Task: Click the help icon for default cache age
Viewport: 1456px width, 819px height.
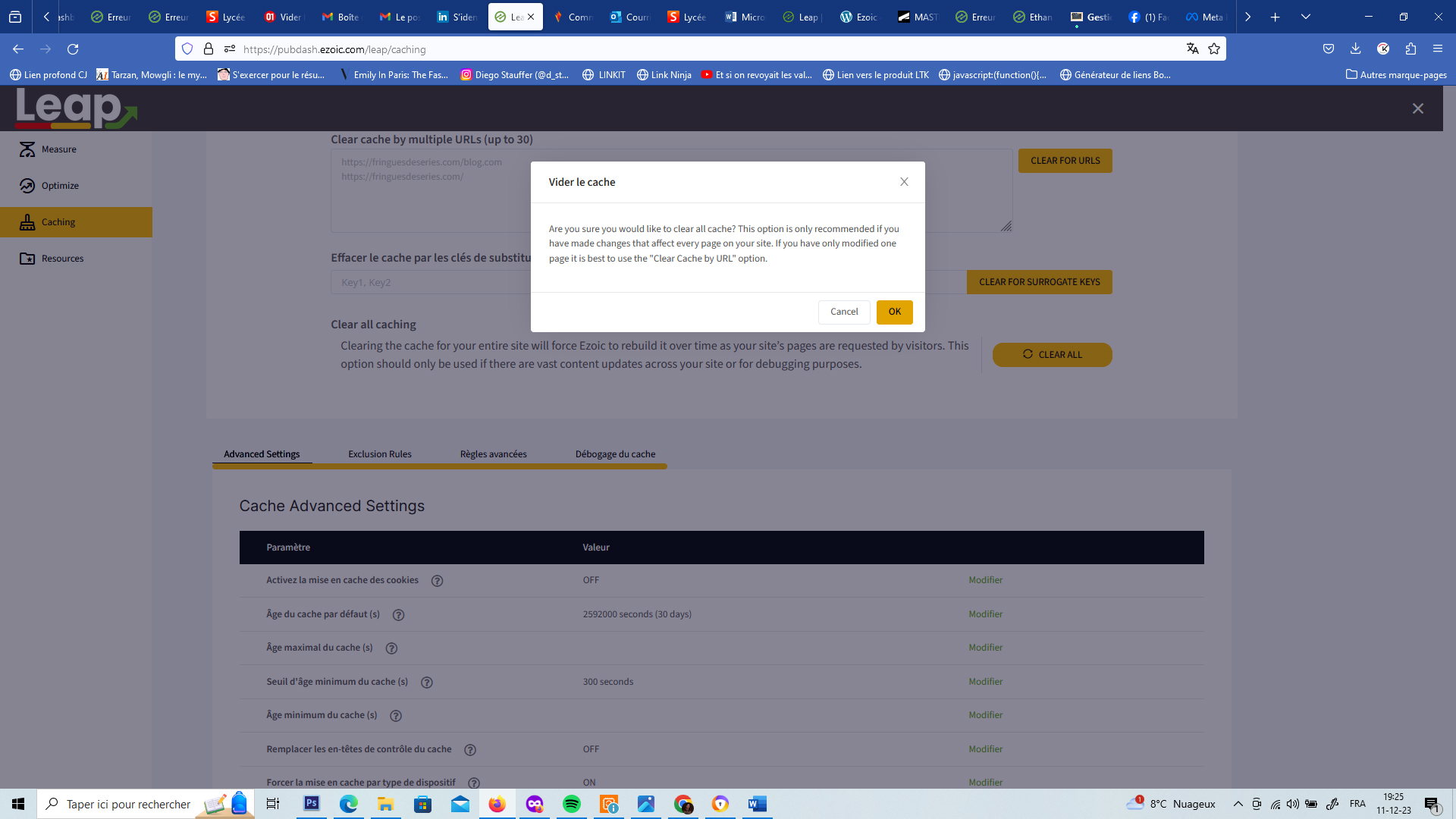Action: point(398,615)
